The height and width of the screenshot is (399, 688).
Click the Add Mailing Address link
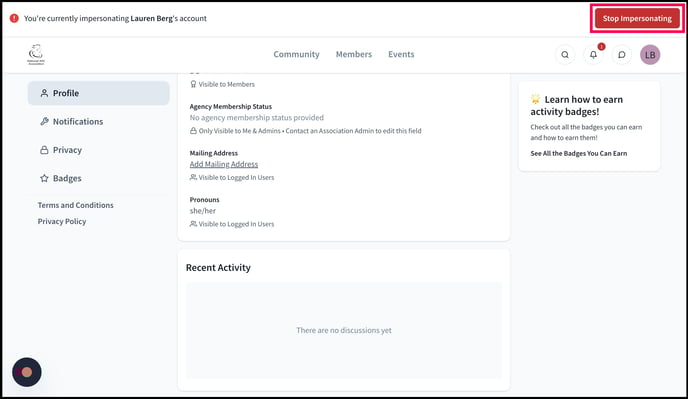(224, 164)
